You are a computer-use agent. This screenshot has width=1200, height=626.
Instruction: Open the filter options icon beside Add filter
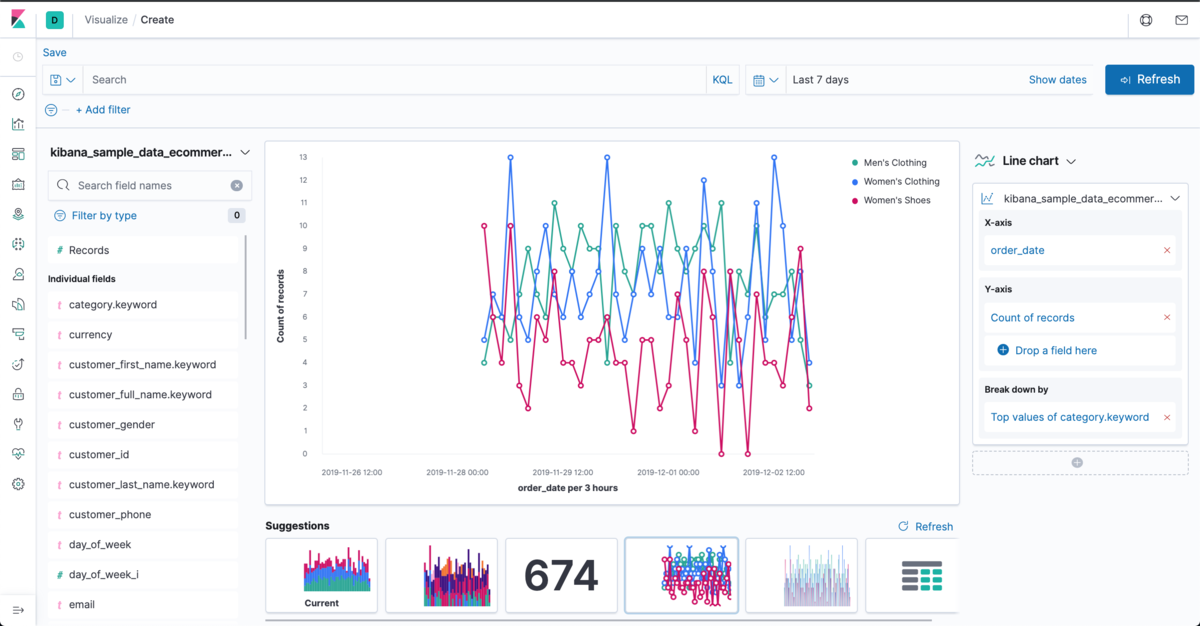tap(51, 110)
